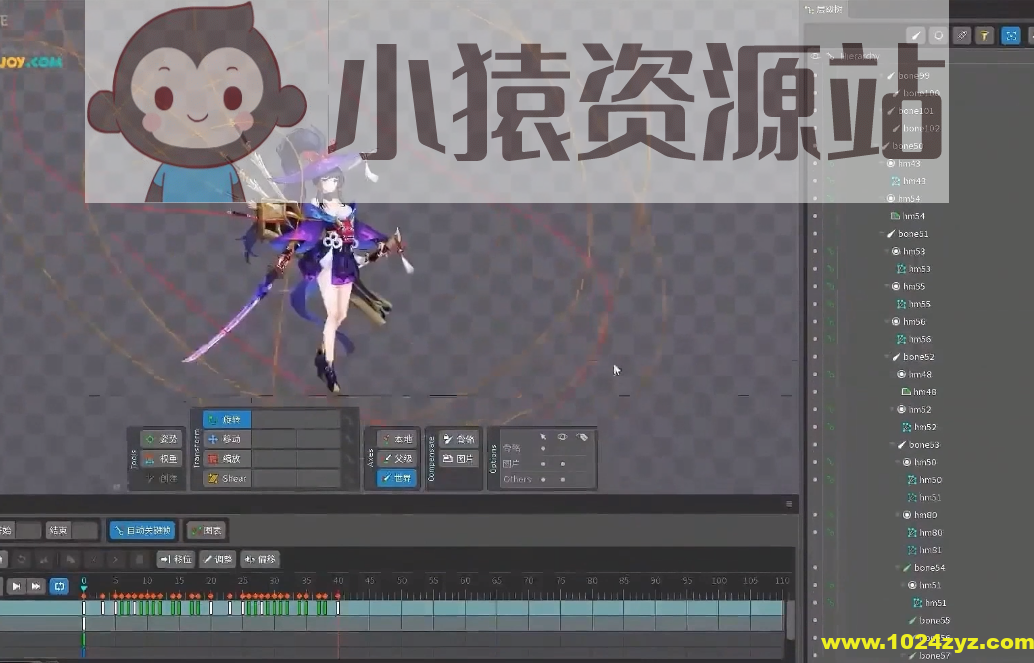
Task: Toggle Auto Key (自动关键帧) mode
Action: 142,530
